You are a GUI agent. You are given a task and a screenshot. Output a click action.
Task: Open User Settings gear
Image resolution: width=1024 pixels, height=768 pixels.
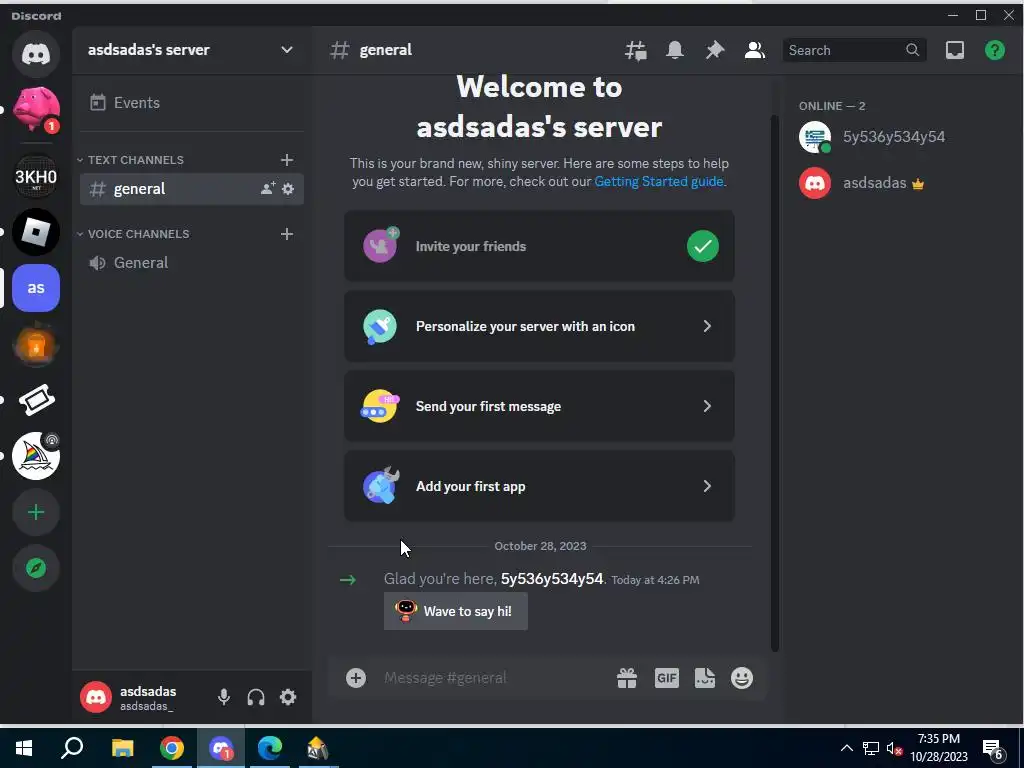pos(288,697)
